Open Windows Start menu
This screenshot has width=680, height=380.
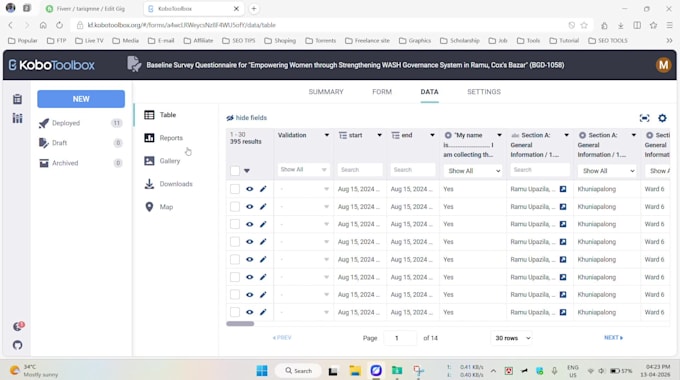tap(262, 370)
